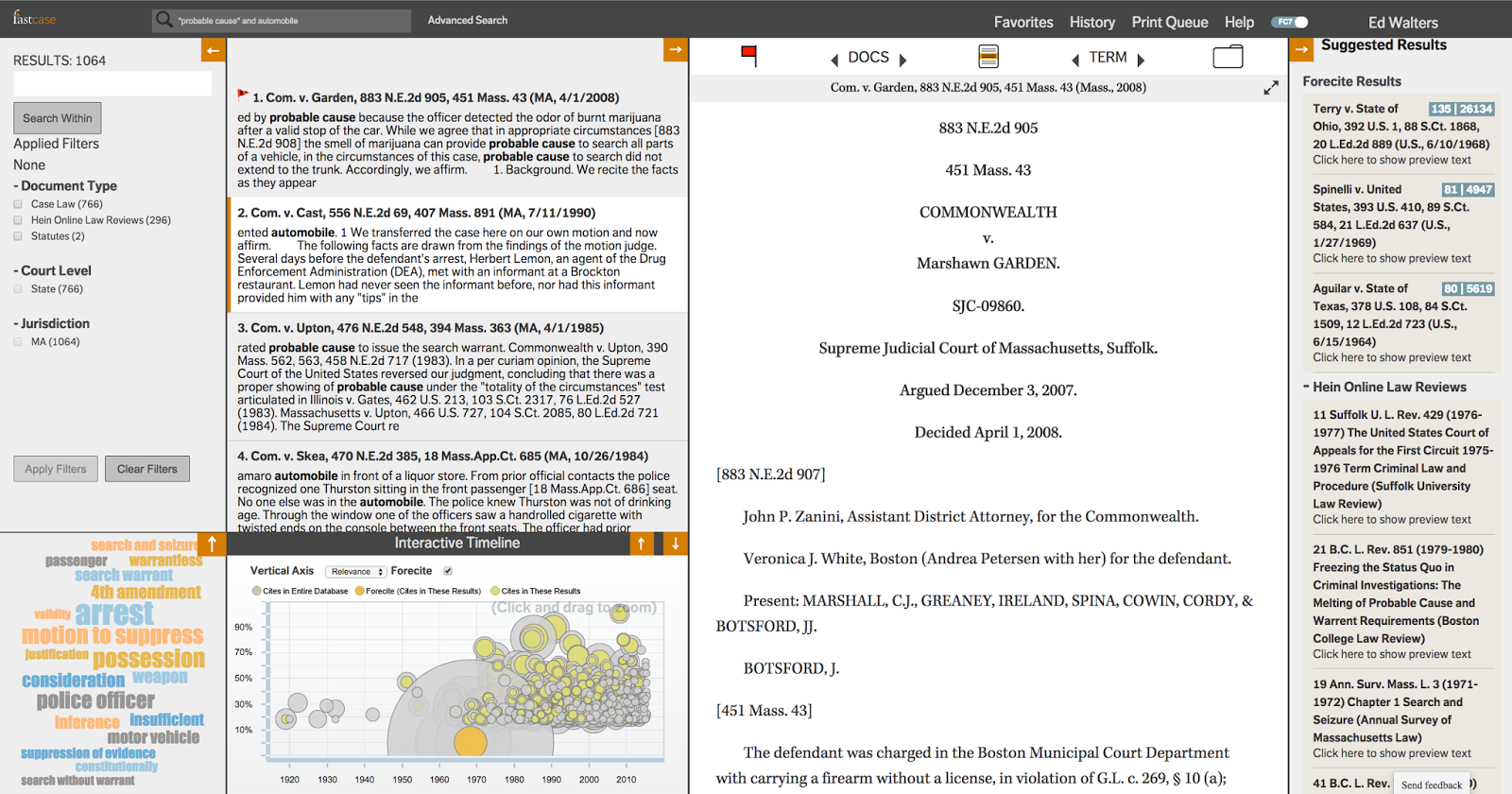The height and width of the screenshot is (794, 1512).
Task: Click the 80 | 5619 citation badge
Action: [1468, 288]
